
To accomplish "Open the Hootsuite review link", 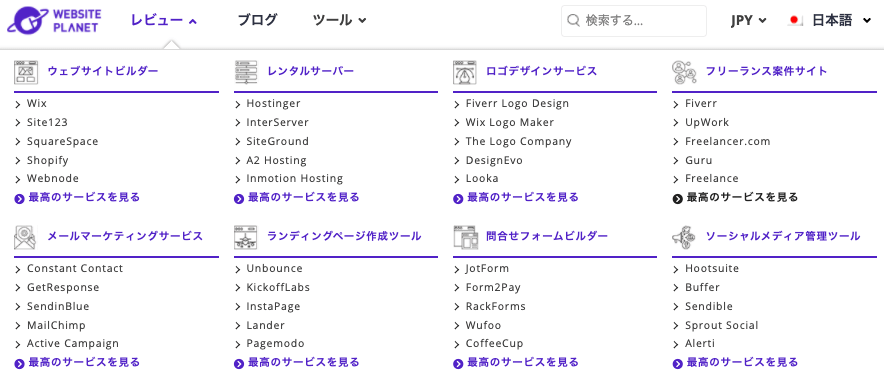I will (711, 268).
